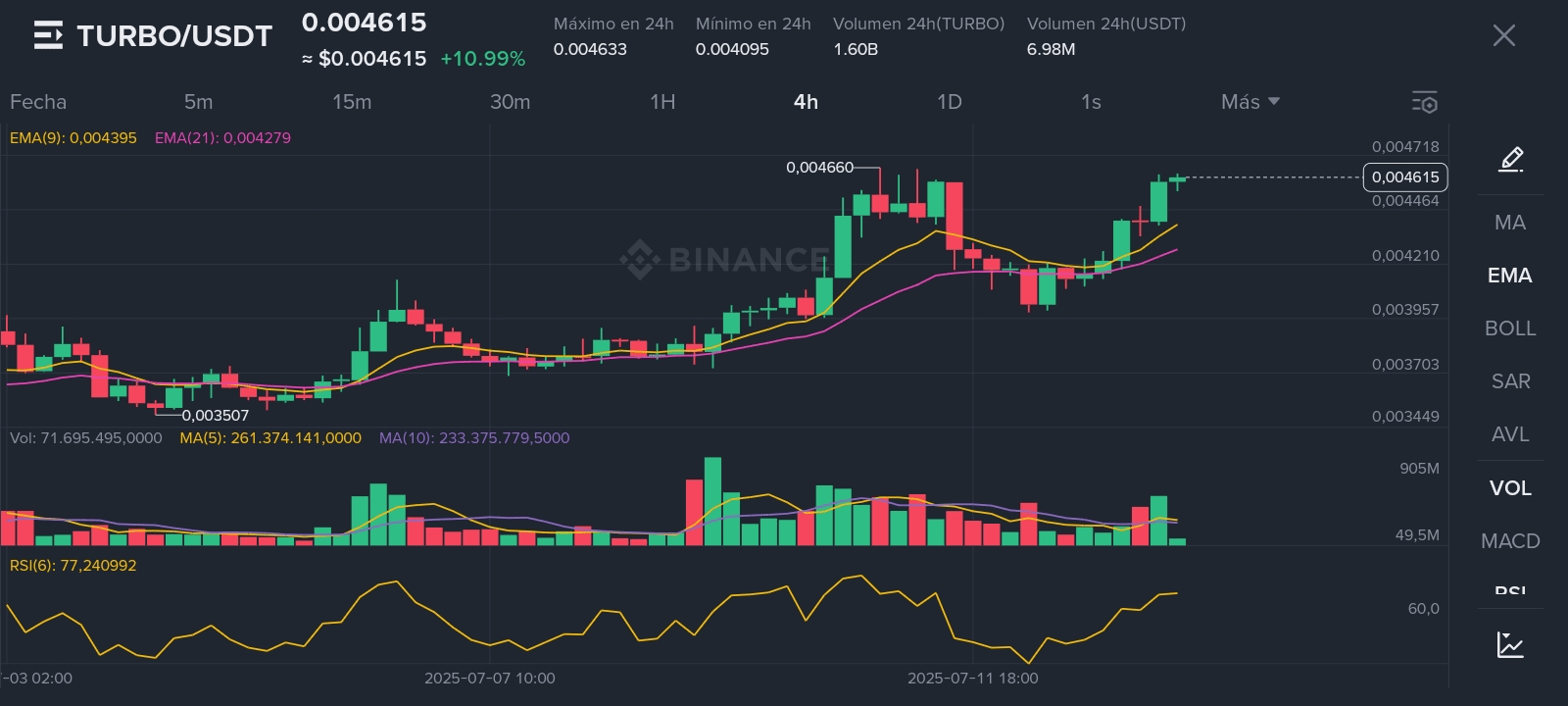Click the EMA(21) legend label
Screen dimensions: 1568x706
(222, 138)
